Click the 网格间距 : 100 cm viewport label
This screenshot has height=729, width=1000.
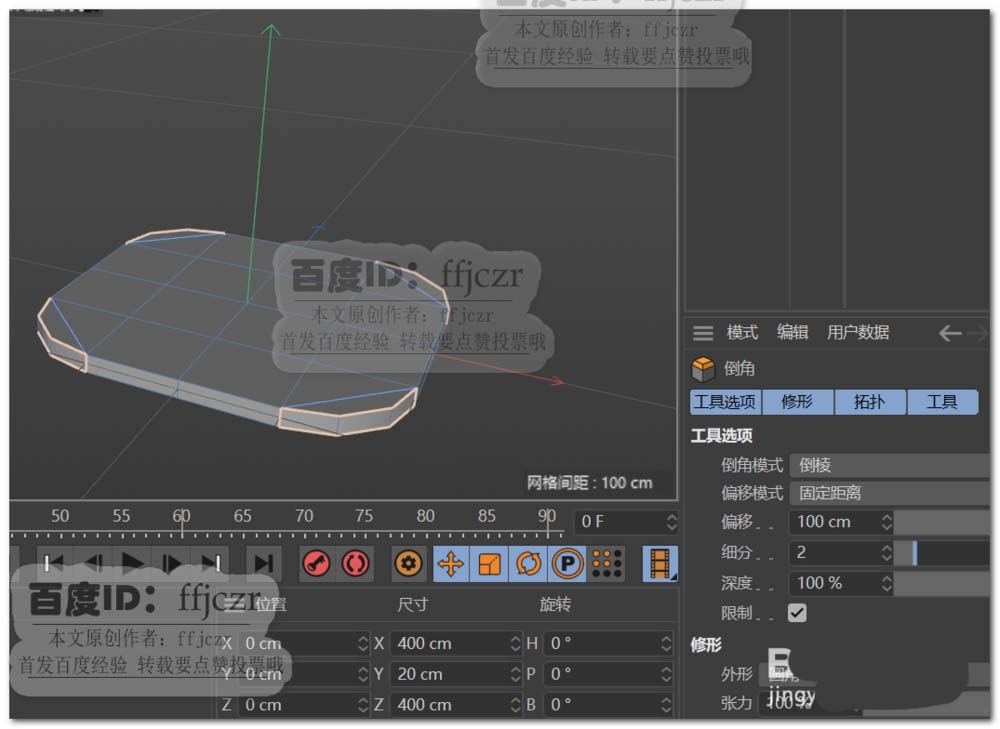pyautogui.click(x=590, y=483)
